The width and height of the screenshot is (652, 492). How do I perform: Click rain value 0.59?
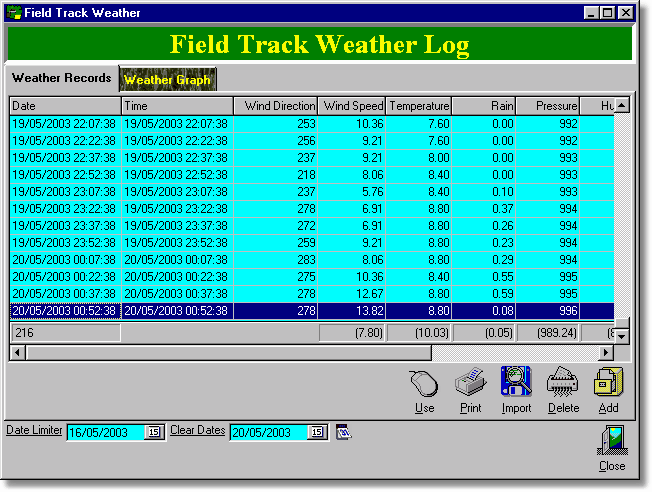coord(503,294)
